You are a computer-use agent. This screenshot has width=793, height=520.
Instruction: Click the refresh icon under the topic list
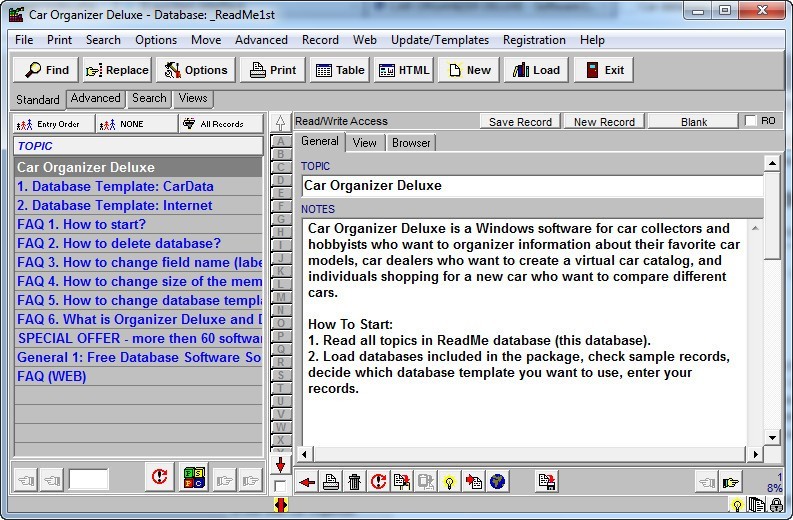[x=159, y=476]
